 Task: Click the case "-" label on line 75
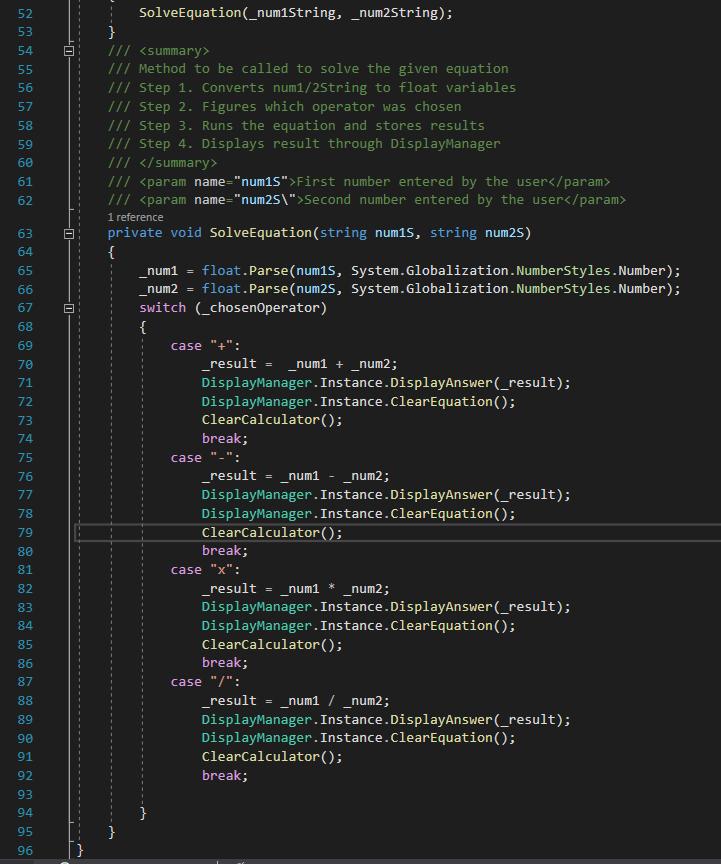point(205,458)
